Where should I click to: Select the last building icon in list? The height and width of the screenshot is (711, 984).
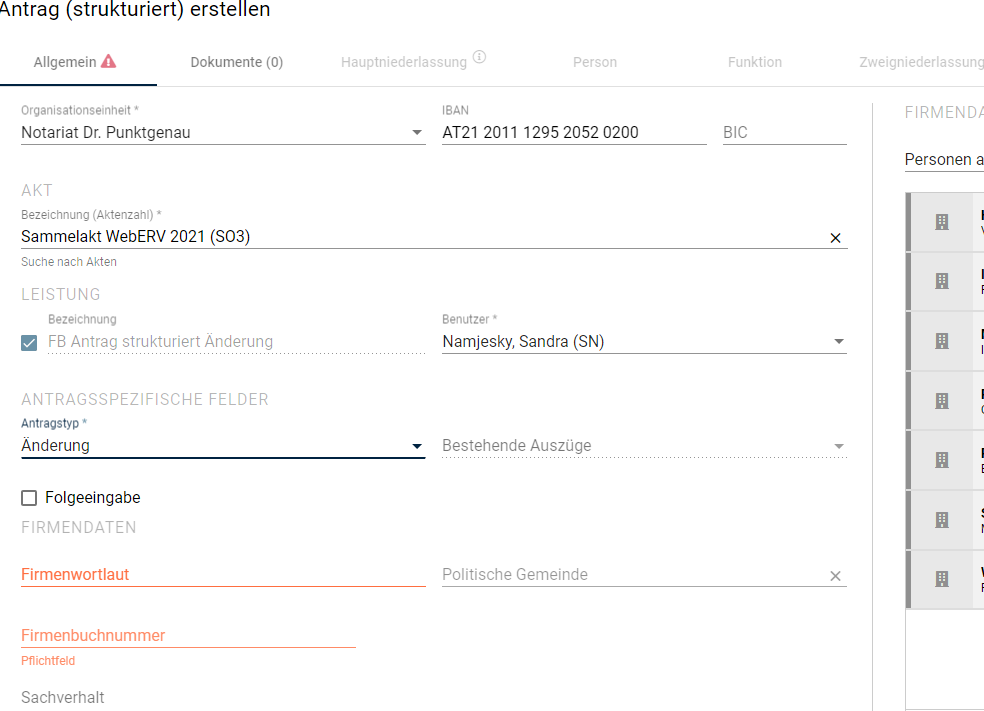coord(942,579)
